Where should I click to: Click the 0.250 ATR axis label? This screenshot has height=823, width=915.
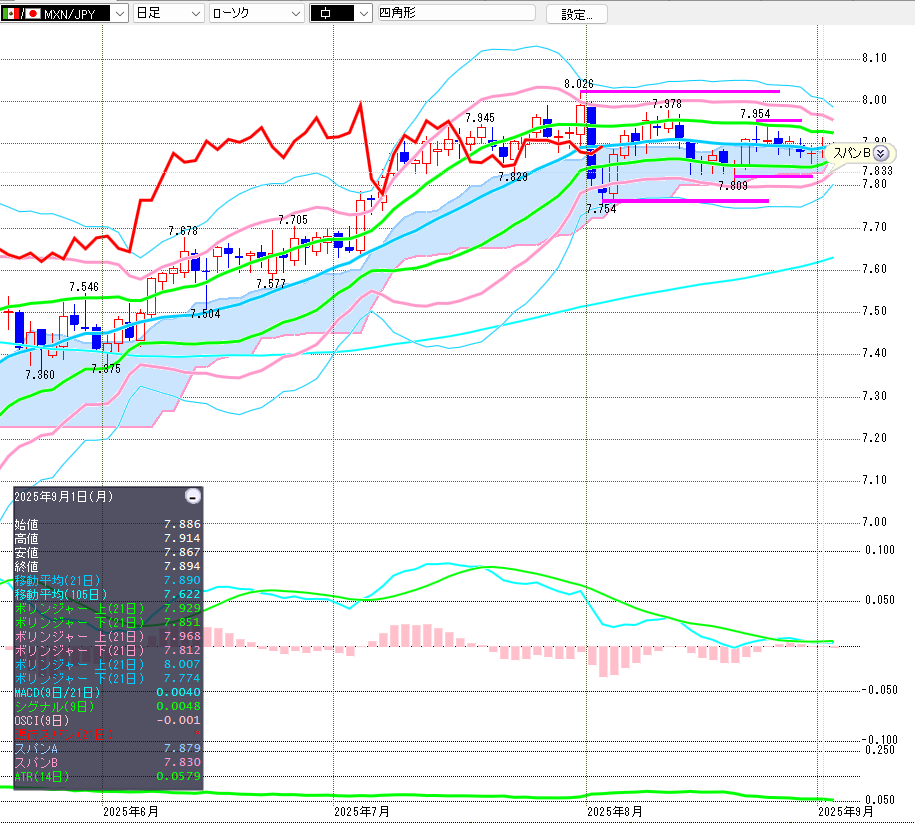(x=880, y=750)
